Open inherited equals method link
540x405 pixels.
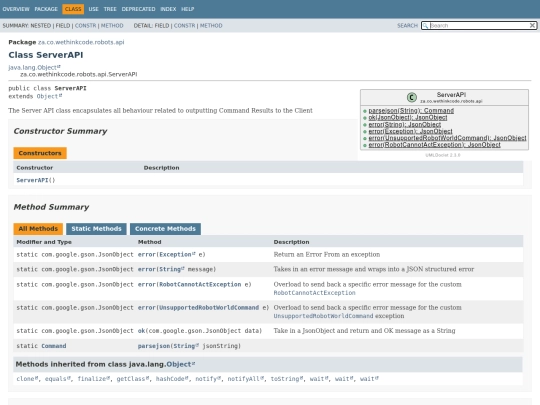(58, 379)
